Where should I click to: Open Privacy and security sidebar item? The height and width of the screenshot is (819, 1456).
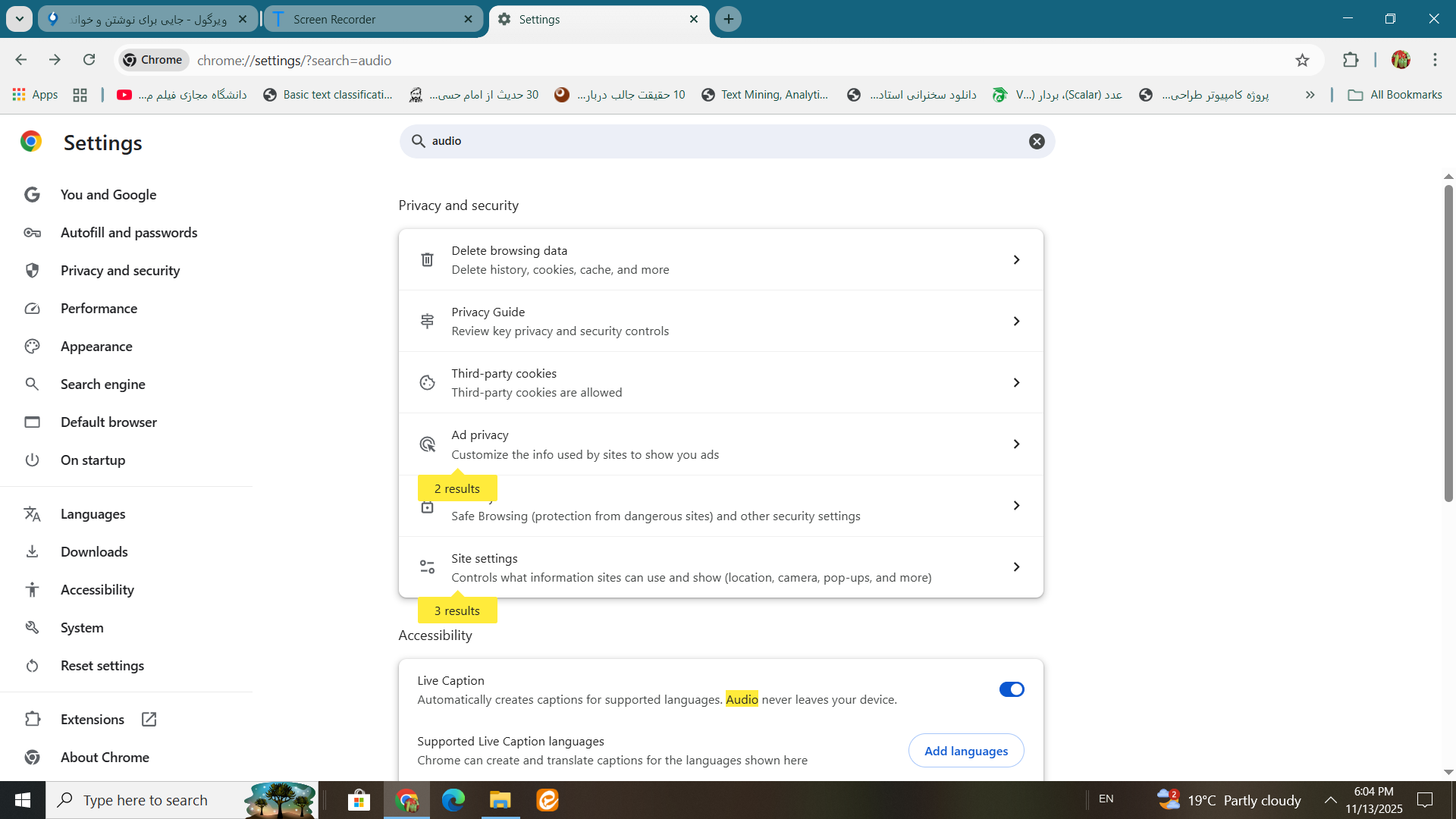point(120,271)
